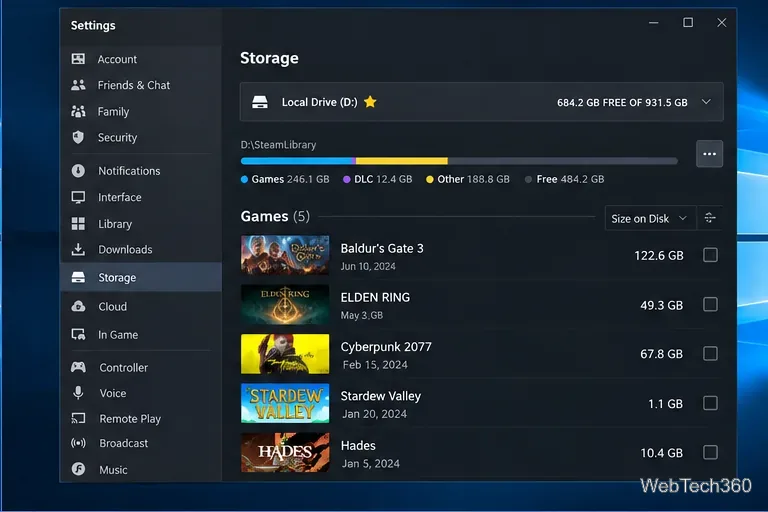768x512 pixels.
Task: Click the In Game overlay icon
Action: [78, 335]
